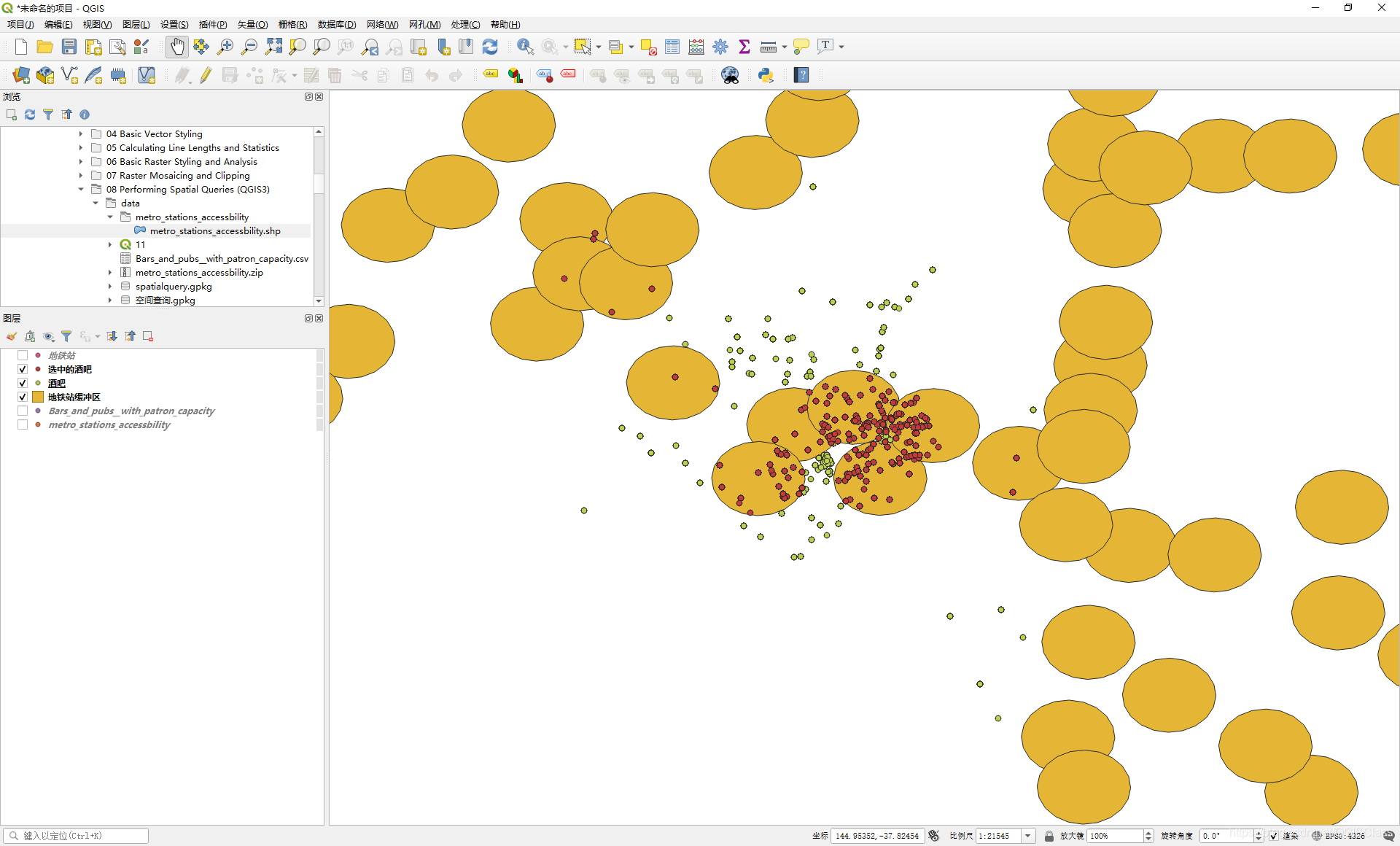This screenshot has width=1400, height=846.
Task: Click Statistical Summary sigma icon
Action: coord(744,47)
